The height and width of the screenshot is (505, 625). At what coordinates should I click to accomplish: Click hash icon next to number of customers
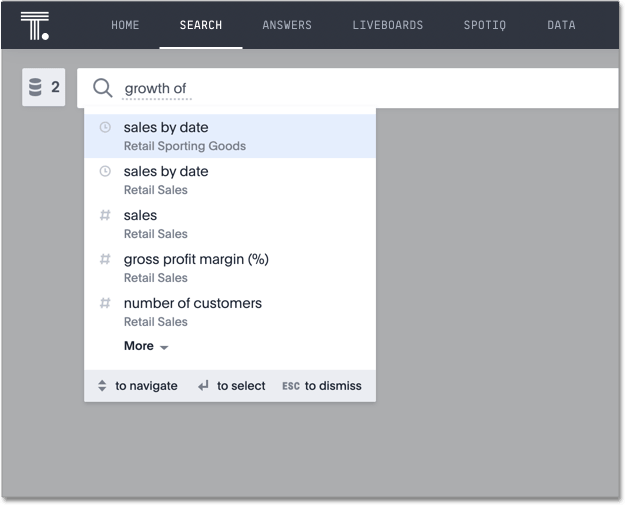click(x=105, y=304)
